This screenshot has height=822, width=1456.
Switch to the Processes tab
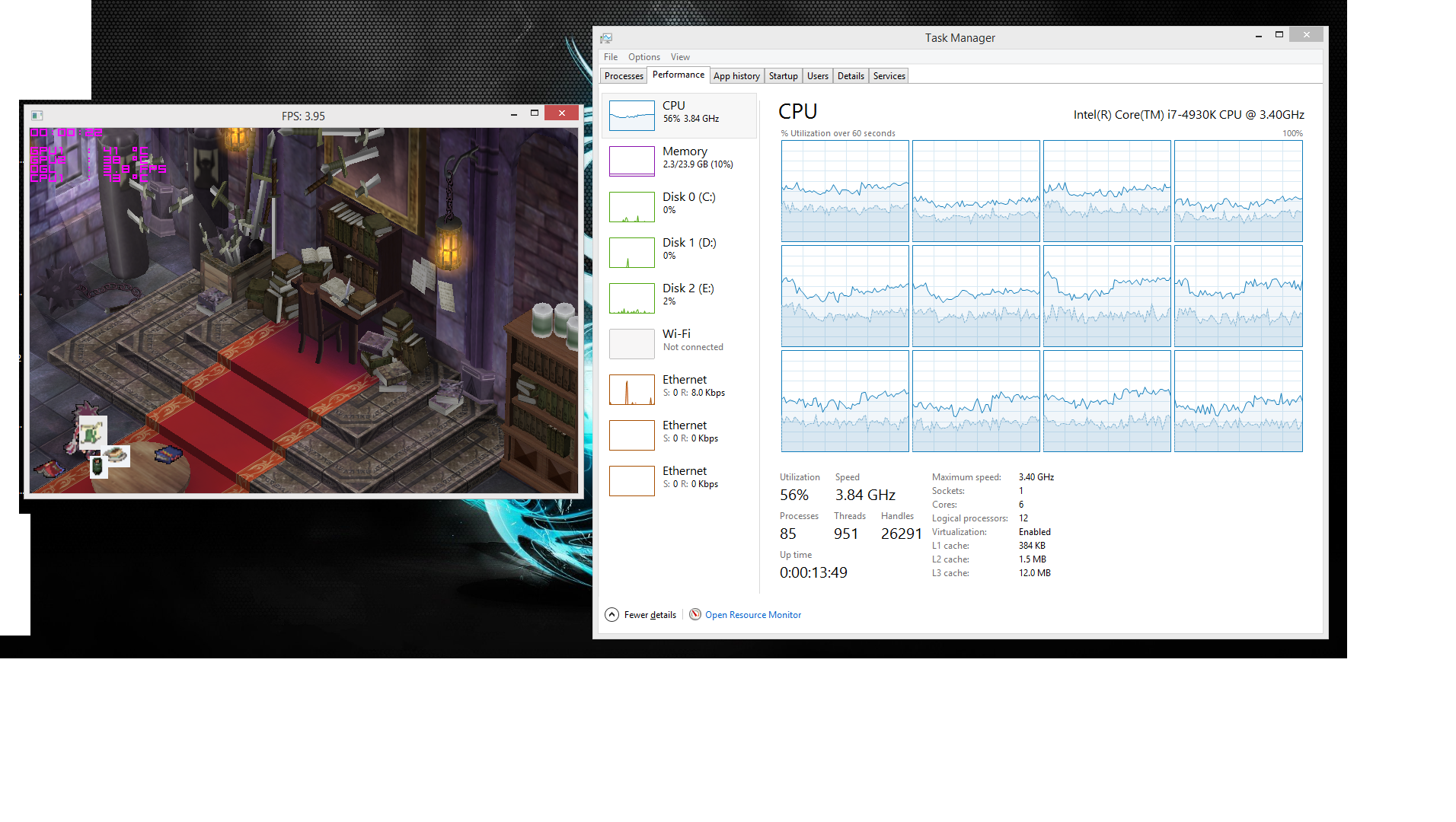(x=624, y=76)
